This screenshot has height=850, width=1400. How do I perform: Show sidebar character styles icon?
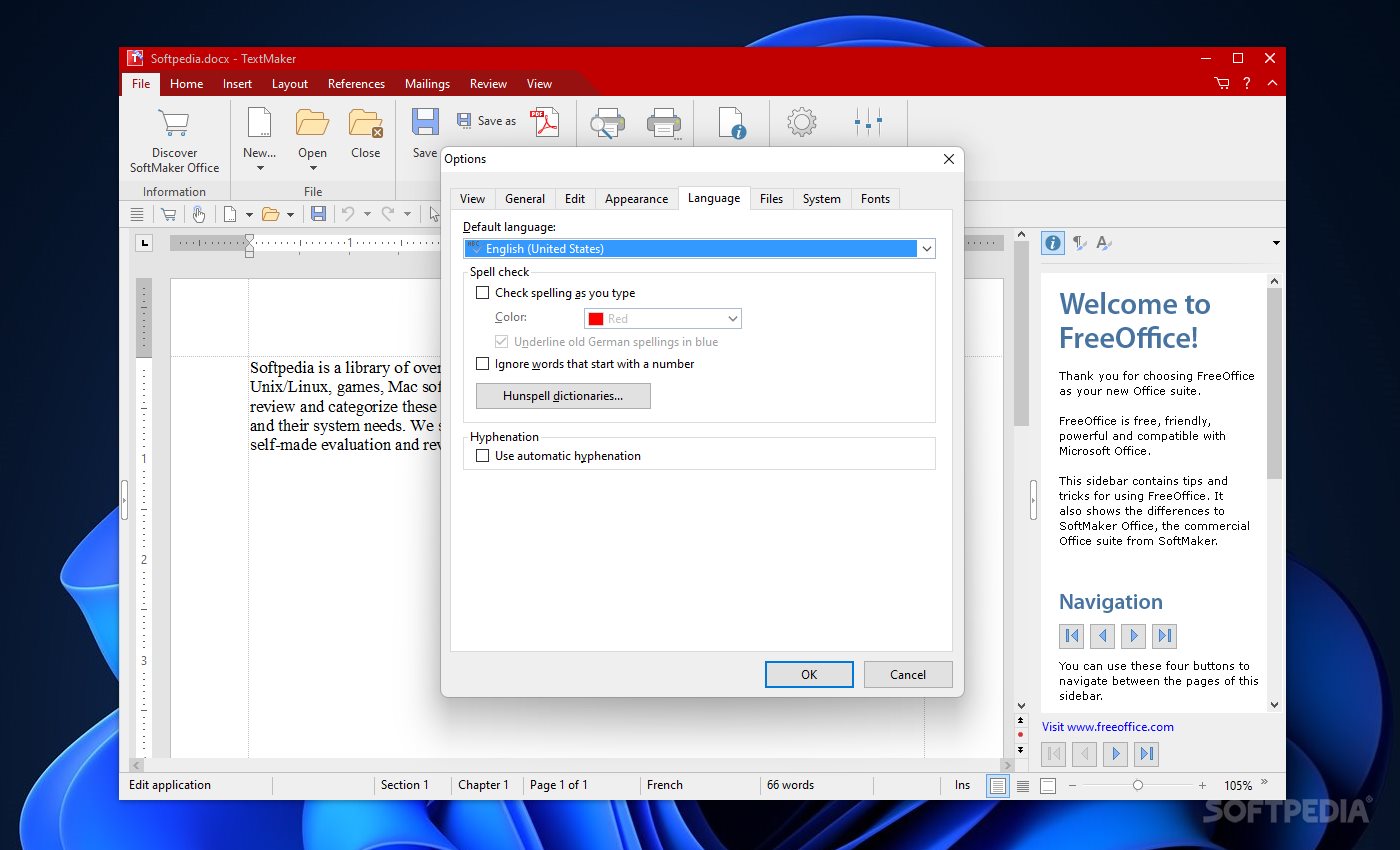pyautogui.click(x=1104, y=242)
